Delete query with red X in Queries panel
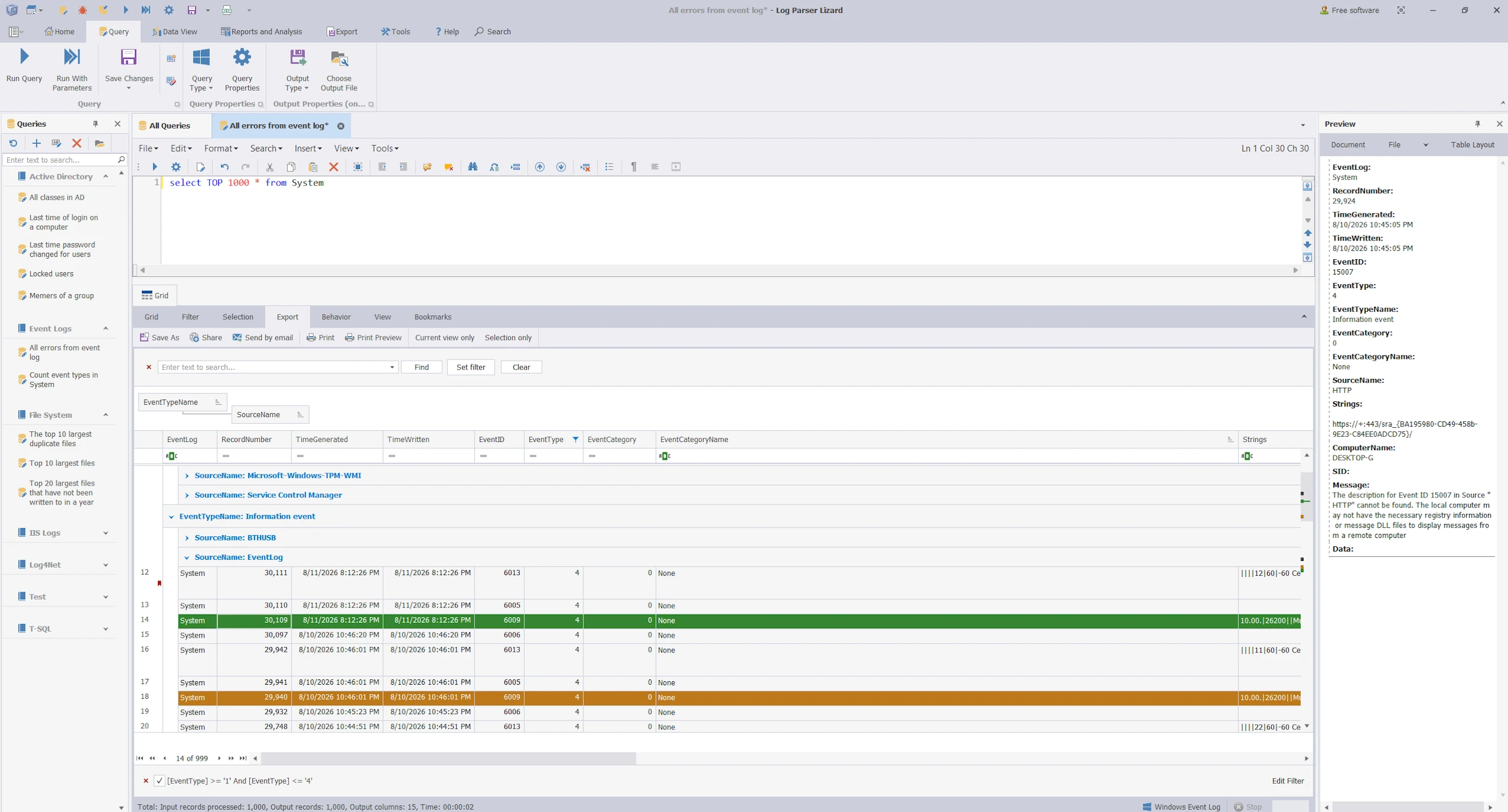Viewport: 1508px width, 812px height. [x=77, y=143]
